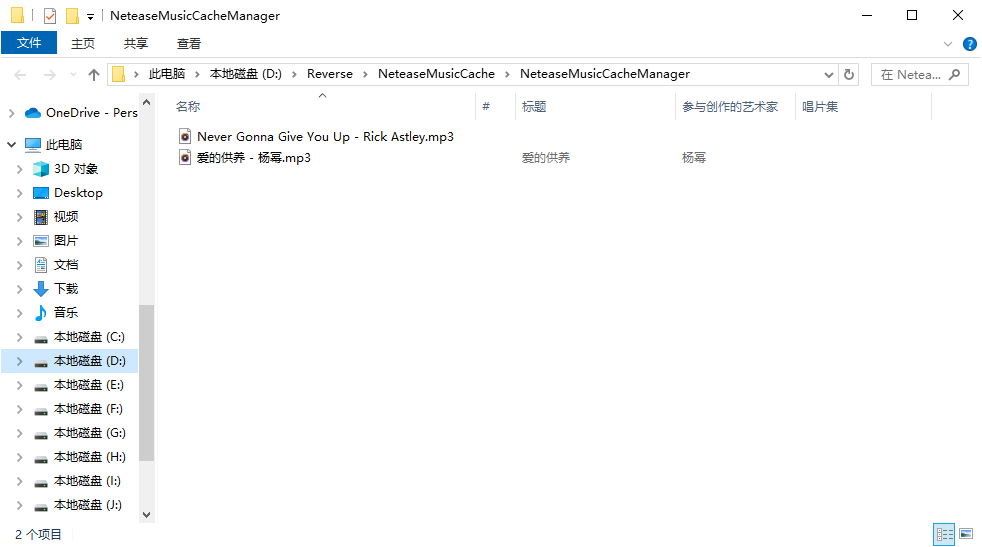Expand the ribbon with the chevron

[x=948, y=44]
